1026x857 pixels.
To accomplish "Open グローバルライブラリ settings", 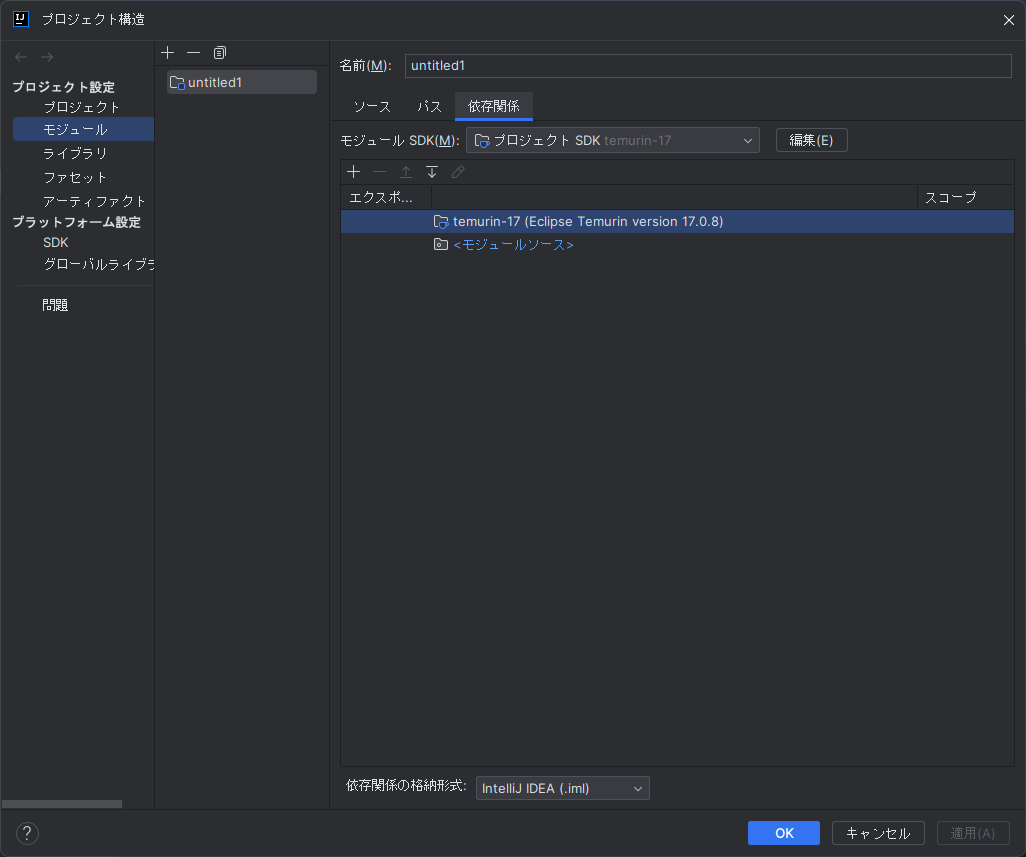I will click(98, 264).
